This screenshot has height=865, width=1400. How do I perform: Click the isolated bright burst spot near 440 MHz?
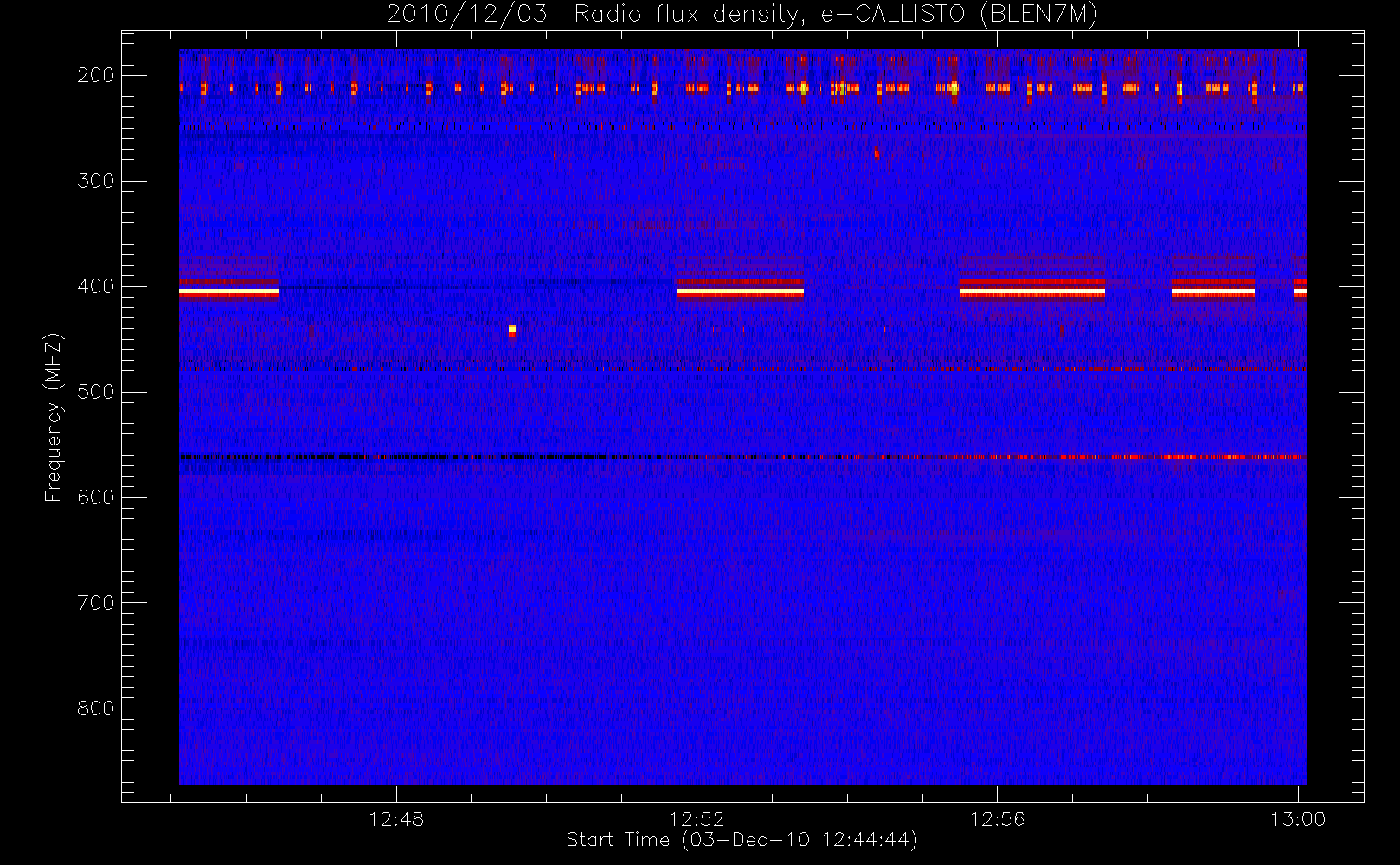512,330
